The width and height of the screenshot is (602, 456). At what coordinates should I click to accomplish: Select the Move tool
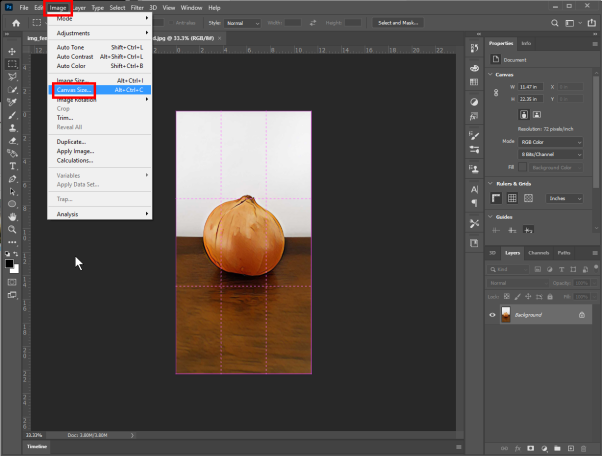click(12, 51)
